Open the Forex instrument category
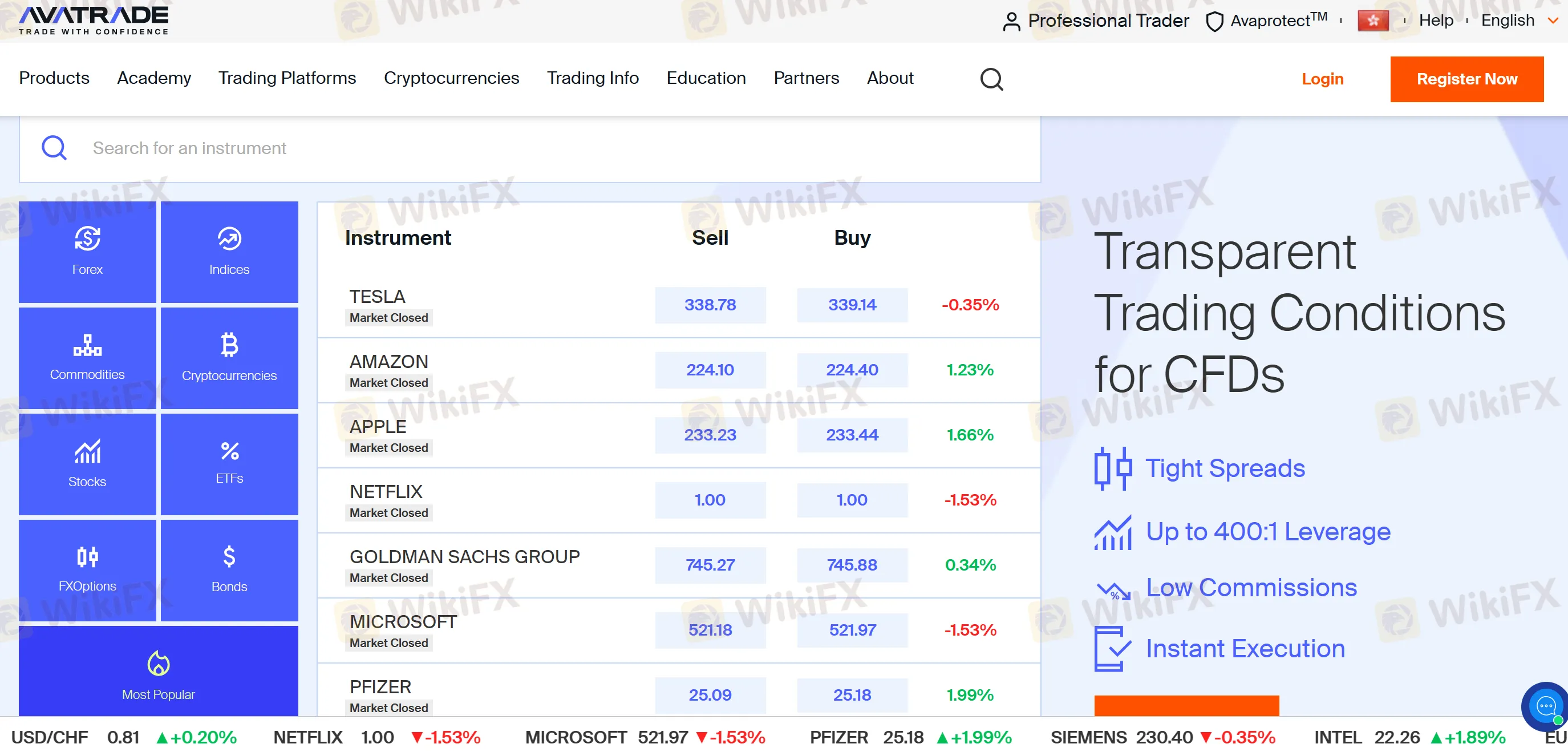The image size is (1568, 756). coord(87,252)
